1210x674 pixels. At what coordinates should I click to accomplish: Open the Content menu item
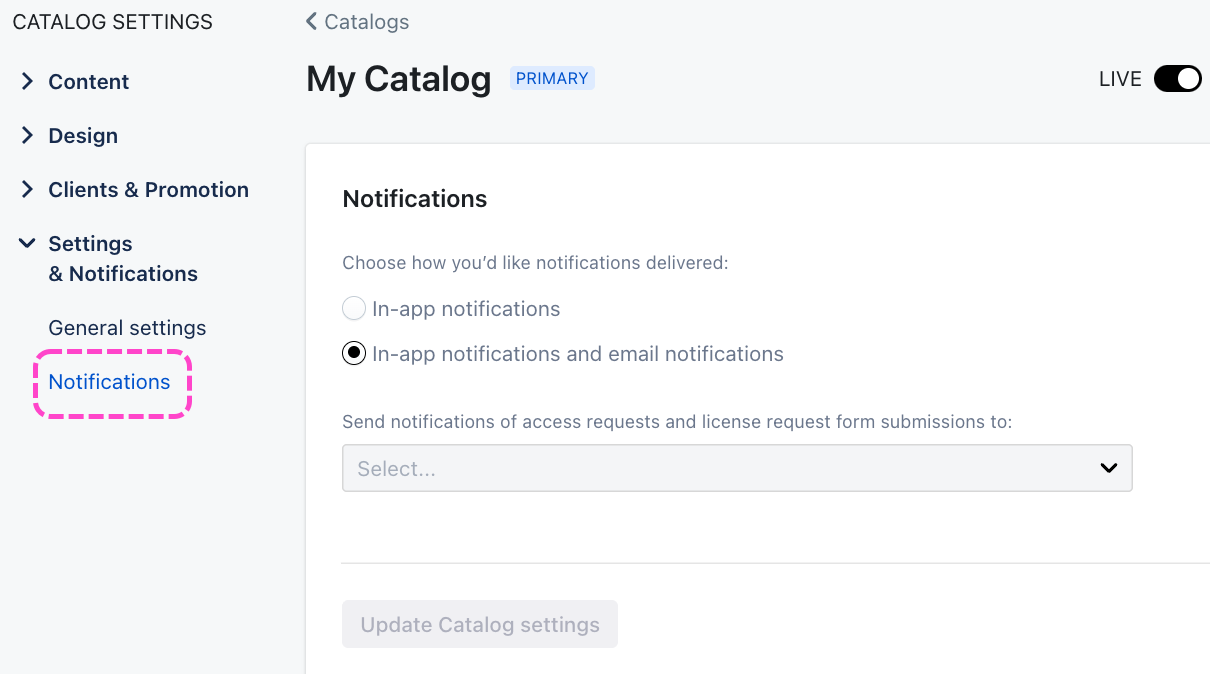[x=89, y=82]
